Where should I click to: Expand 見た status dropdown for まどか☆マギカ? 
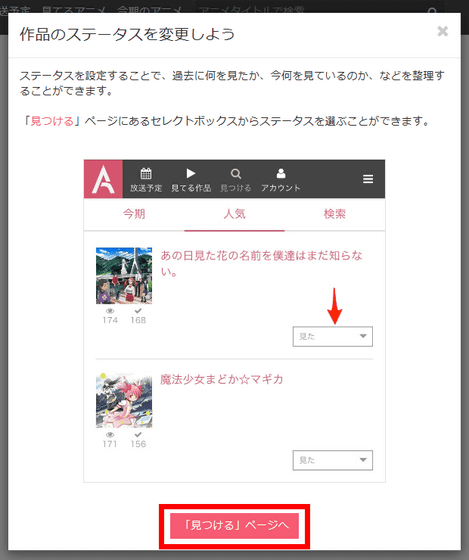click(333, 460)
